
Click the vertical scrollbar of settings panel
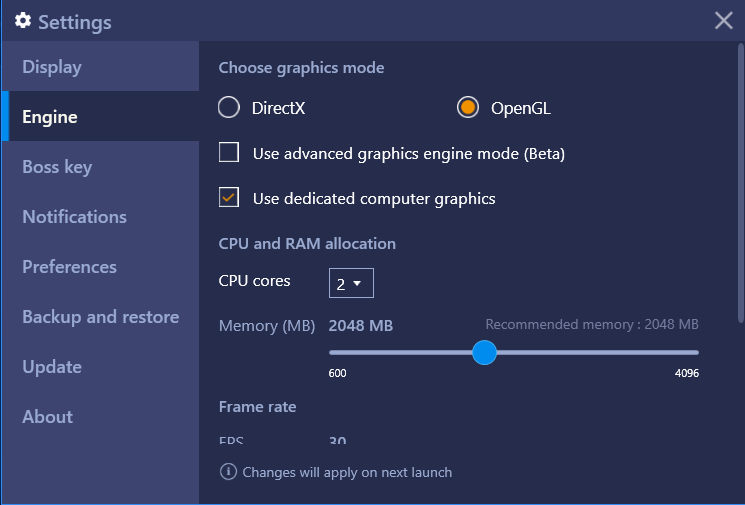(741, 183)
